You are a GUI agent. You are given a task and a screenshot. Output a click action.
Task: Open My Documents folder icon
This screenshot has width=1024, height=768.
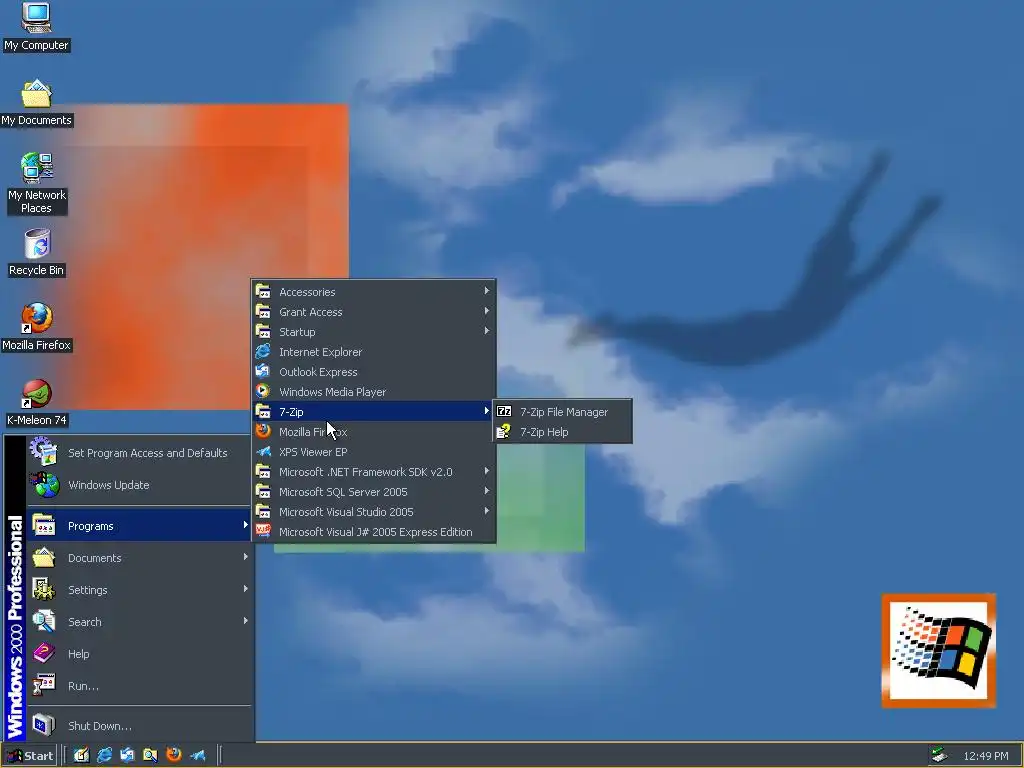(x=36, y=103)
